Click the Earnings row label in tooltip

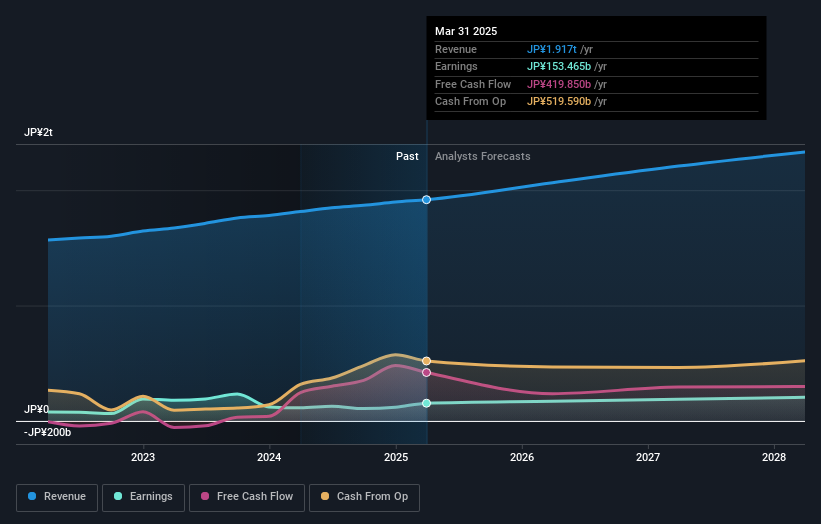pyautogui.click(x=456, y=66)
